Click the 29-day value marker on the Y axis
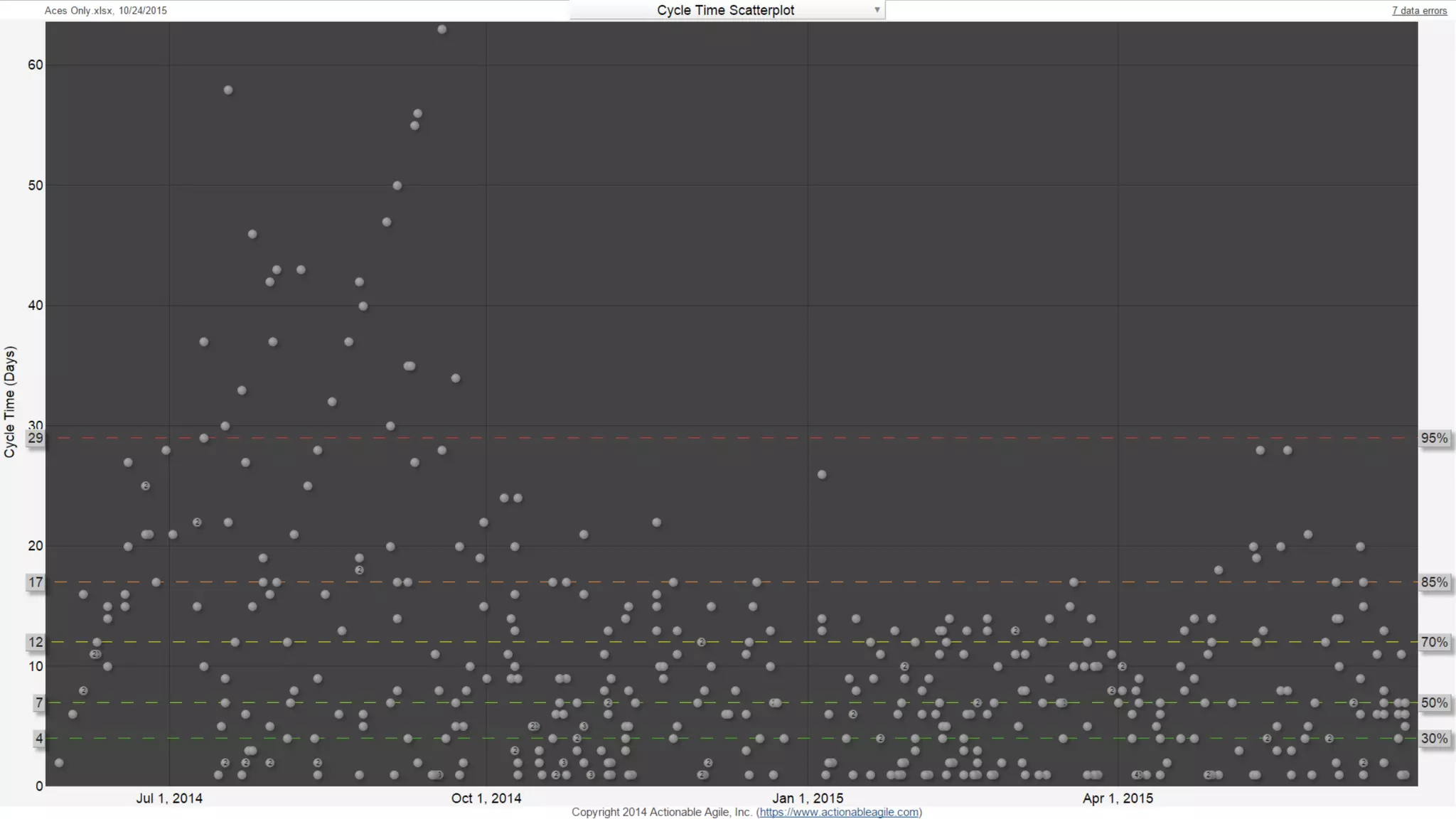 click(x=35, y=438)
